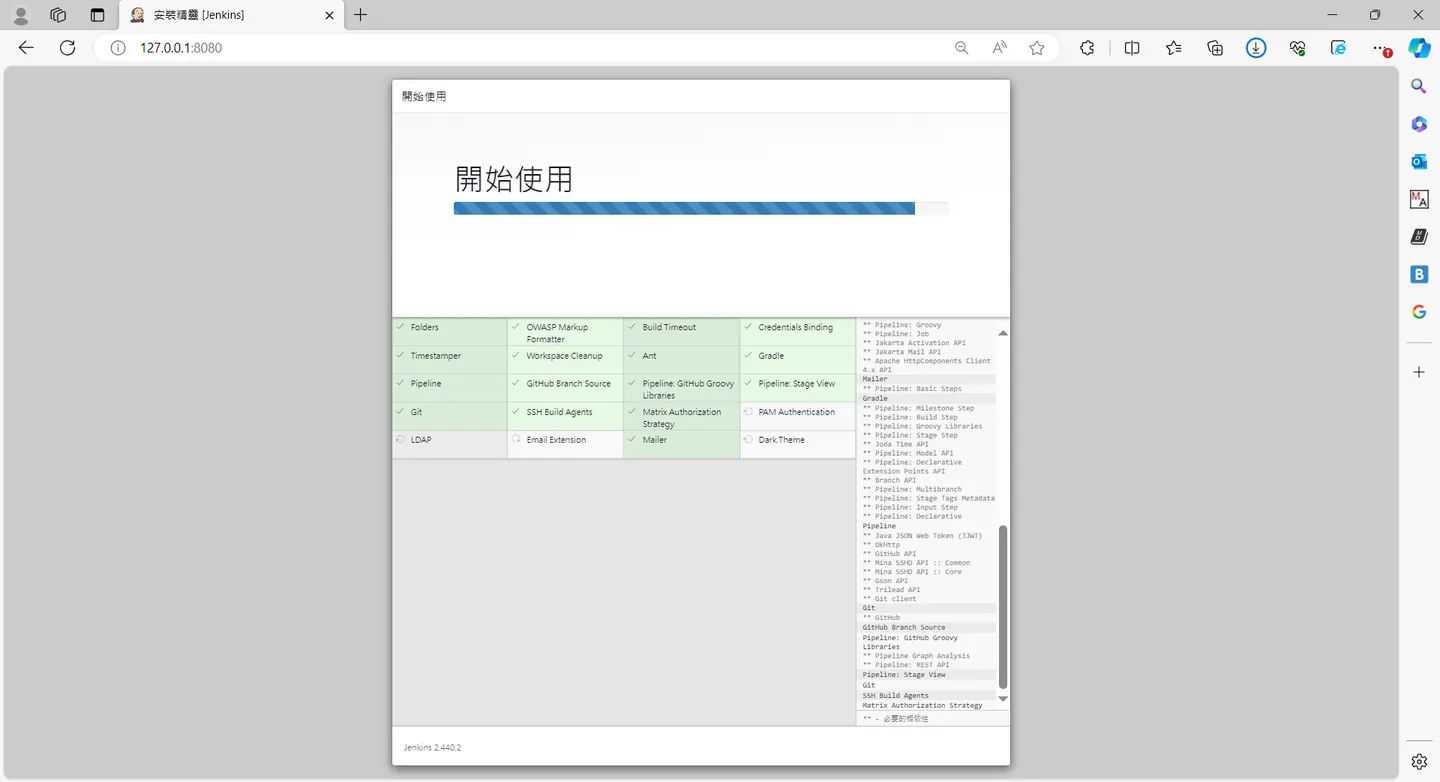This screenshot has height=782, width=1440.
Task: Click the "** OkHttp" log entry
Action: 881,544
